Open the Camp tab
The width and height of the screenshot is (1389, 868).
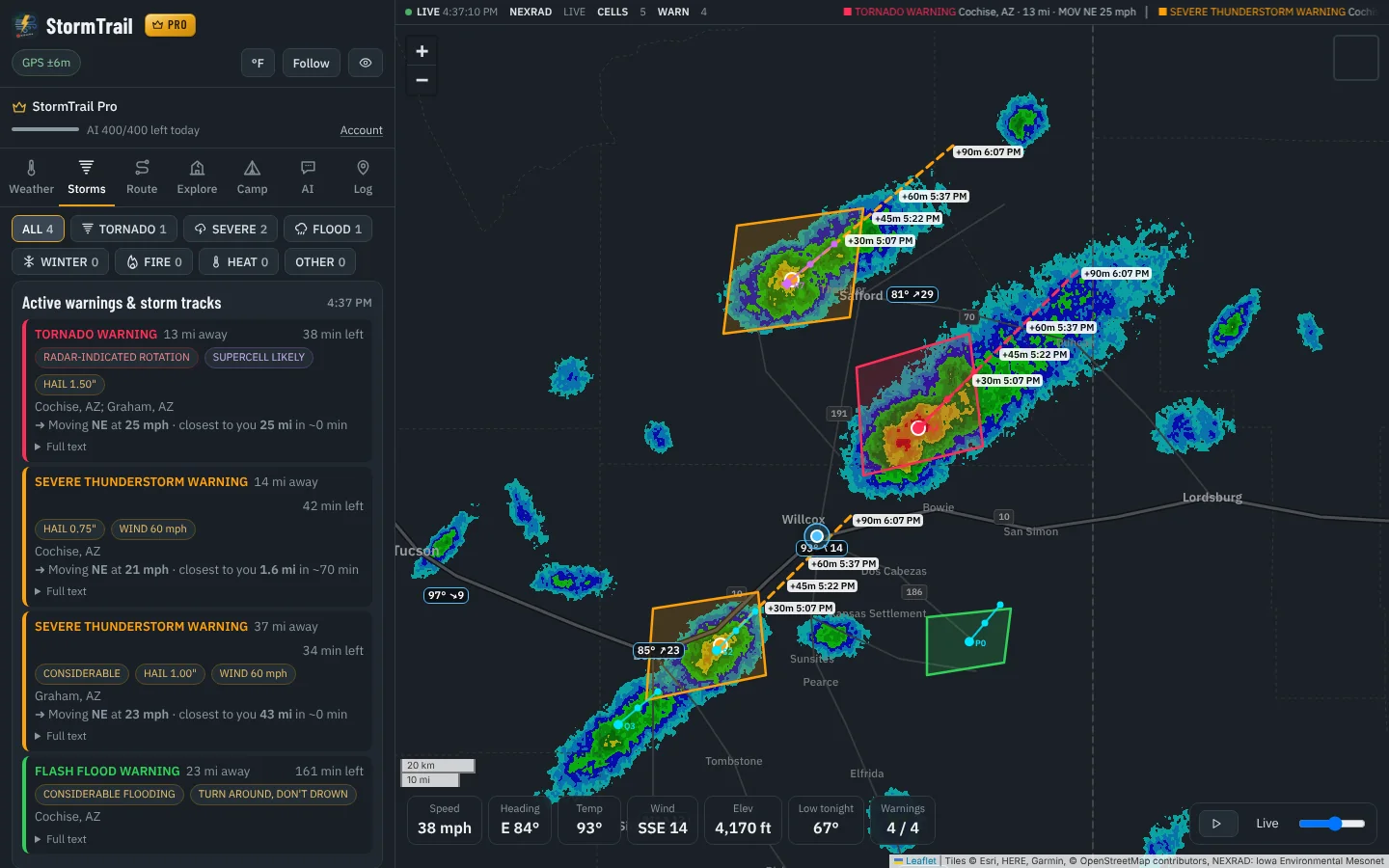pyautogui.click(x=252, y=178)
